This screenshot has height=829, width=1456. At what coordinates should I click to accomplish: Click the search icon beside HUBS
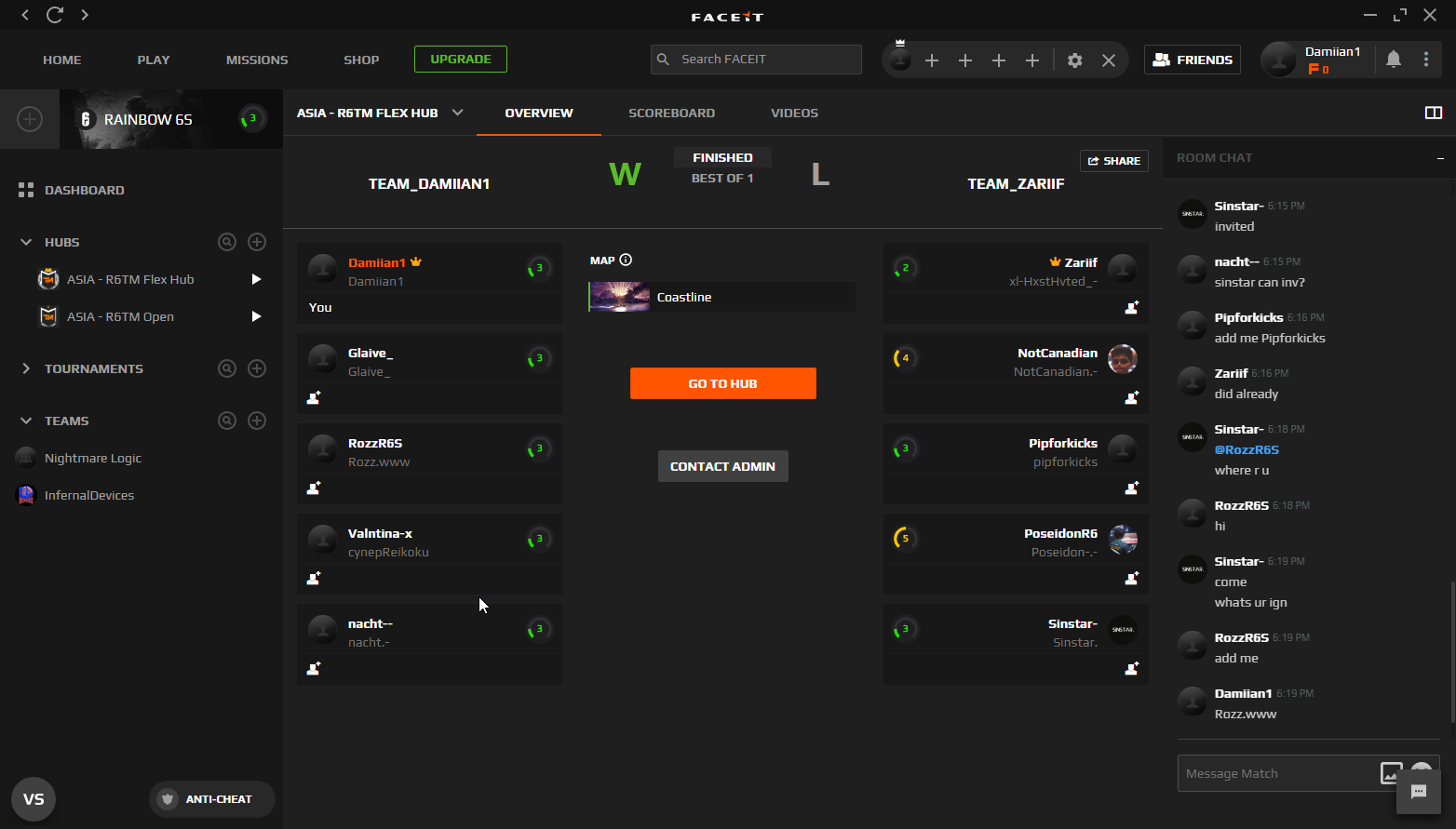tap(226, 242)
